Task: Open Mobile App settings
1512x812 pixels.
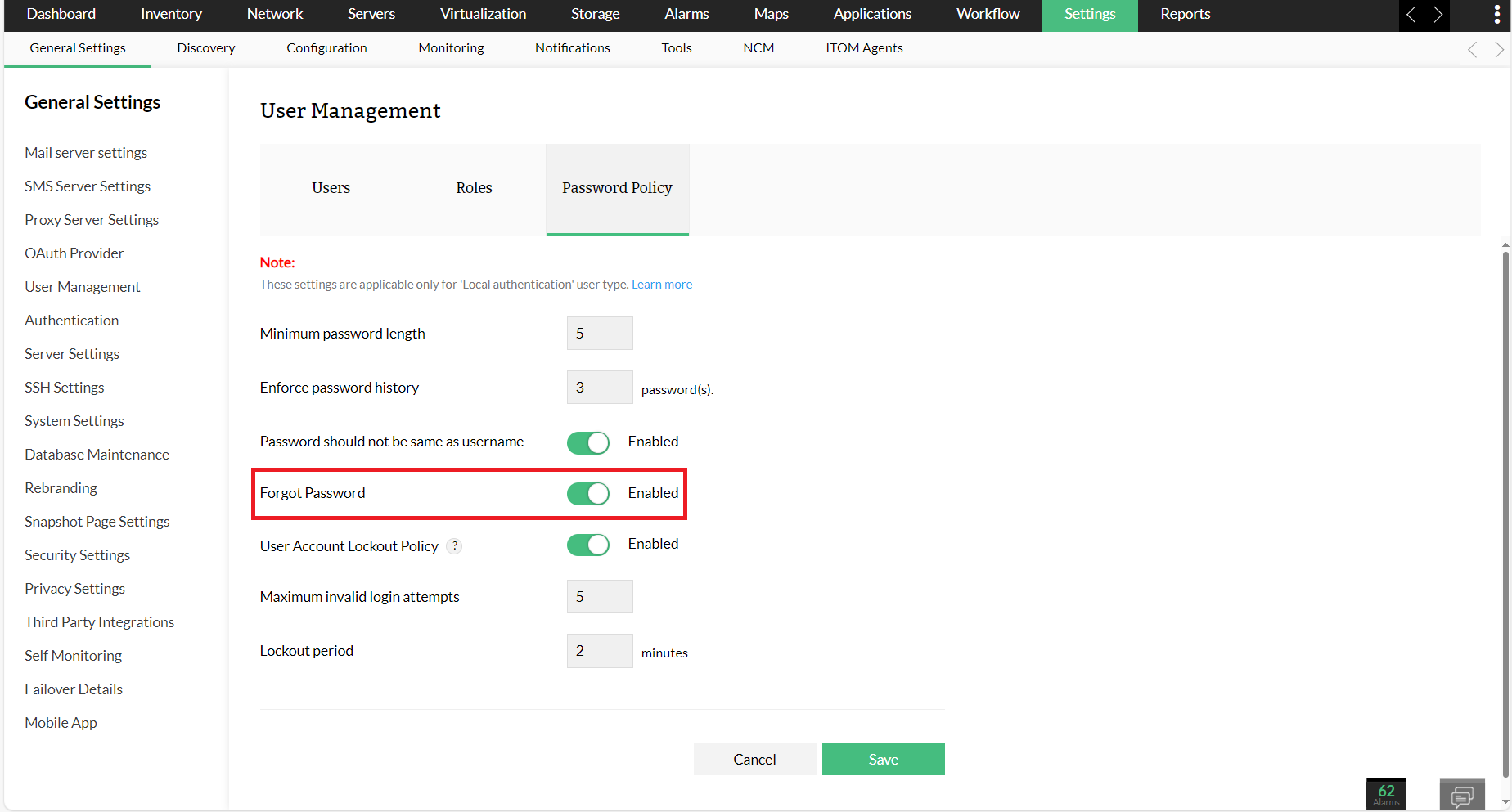Action: point(61,723)
